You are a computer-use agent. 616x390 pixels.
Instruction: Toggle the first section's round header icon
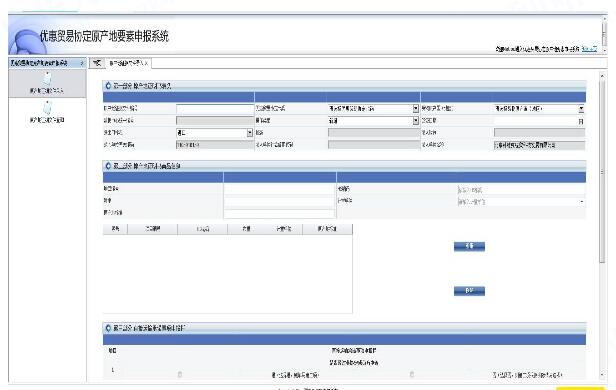[108, 86]
